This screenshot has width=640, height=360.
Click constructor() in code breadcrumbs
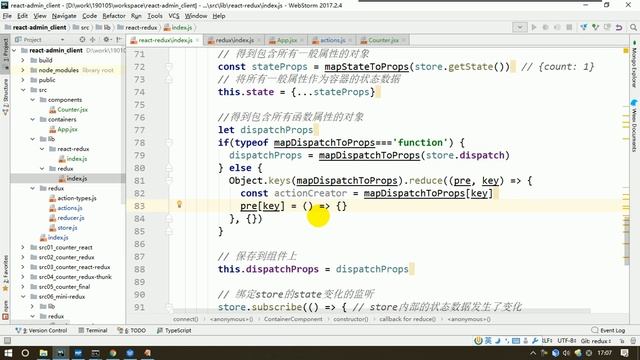point(351,319)
